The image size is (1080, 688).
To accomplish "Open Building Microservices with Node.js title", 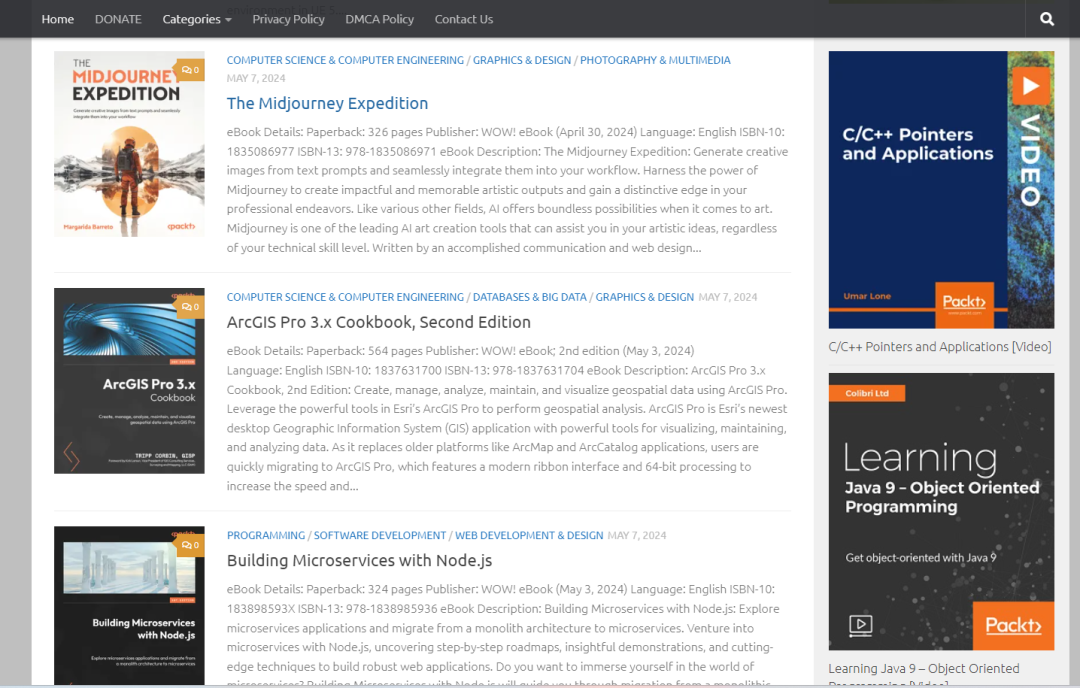I will (x=360, y=561).
